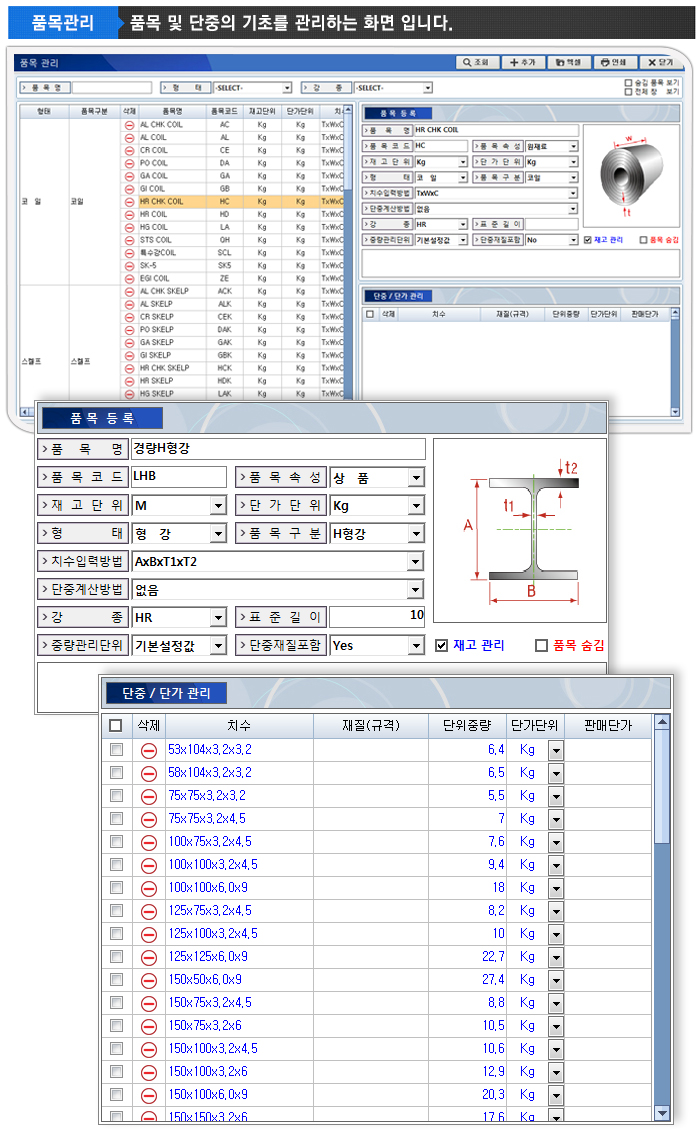
Task: Delete the 75x75x3.2x4.5 row
Action: click(149, 819)
